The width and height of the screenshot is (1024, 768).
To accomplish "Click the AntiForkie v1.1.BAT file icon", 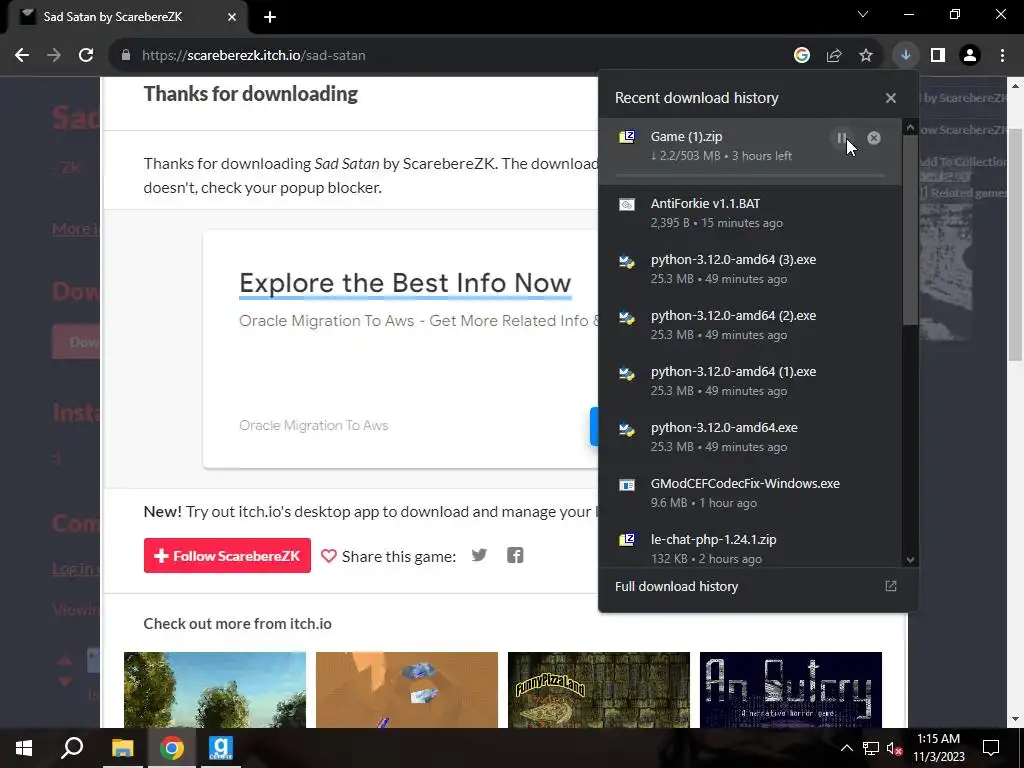I will coord(627,204).
